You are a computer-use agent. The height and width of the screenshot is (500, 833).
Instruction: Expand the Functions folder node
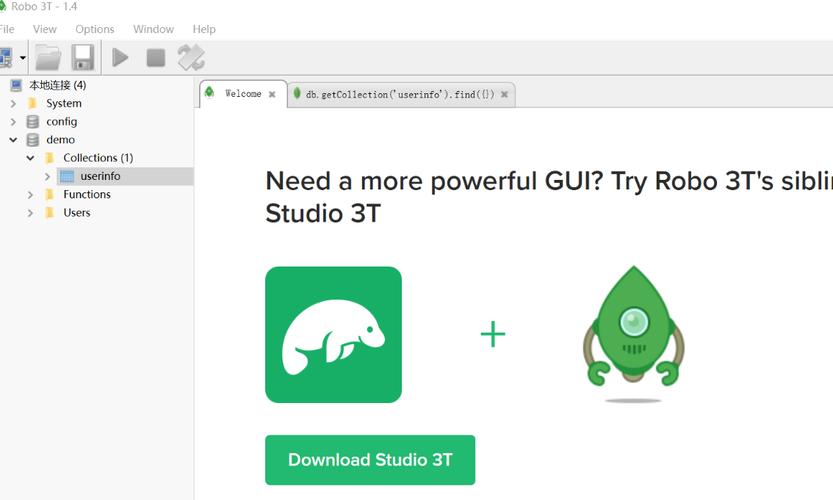coord(30,195)
